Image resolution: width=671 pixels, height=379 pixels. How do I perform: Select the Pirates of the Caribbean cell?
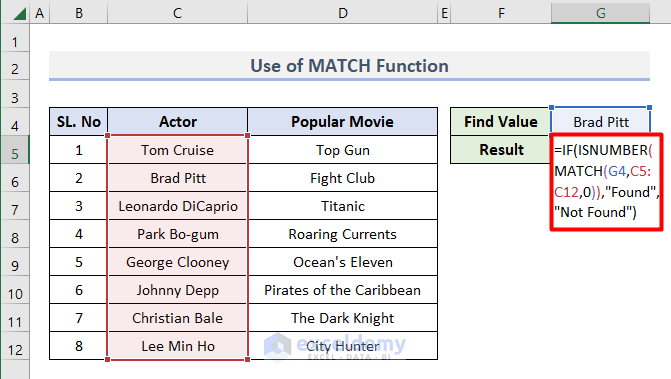[342, 290]
